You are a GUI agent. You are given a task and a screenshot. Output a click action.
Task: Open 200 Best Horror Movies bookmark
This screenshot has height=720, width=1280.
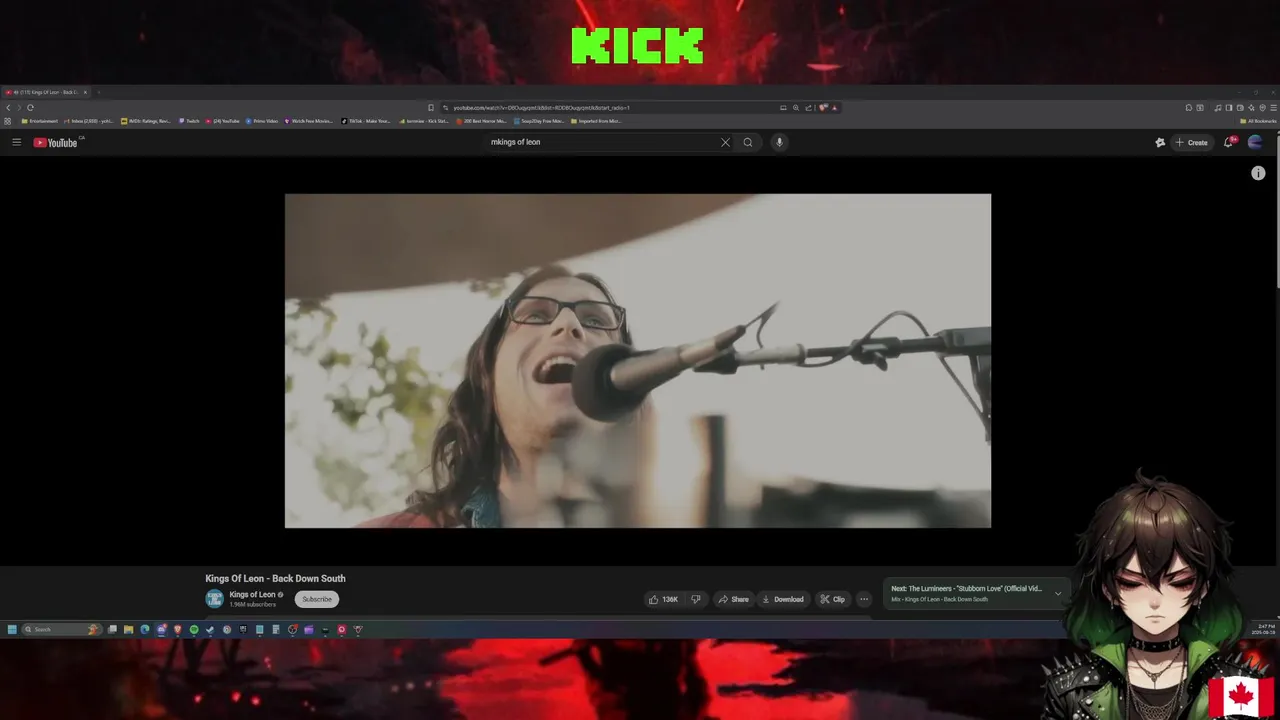(482, 121)
